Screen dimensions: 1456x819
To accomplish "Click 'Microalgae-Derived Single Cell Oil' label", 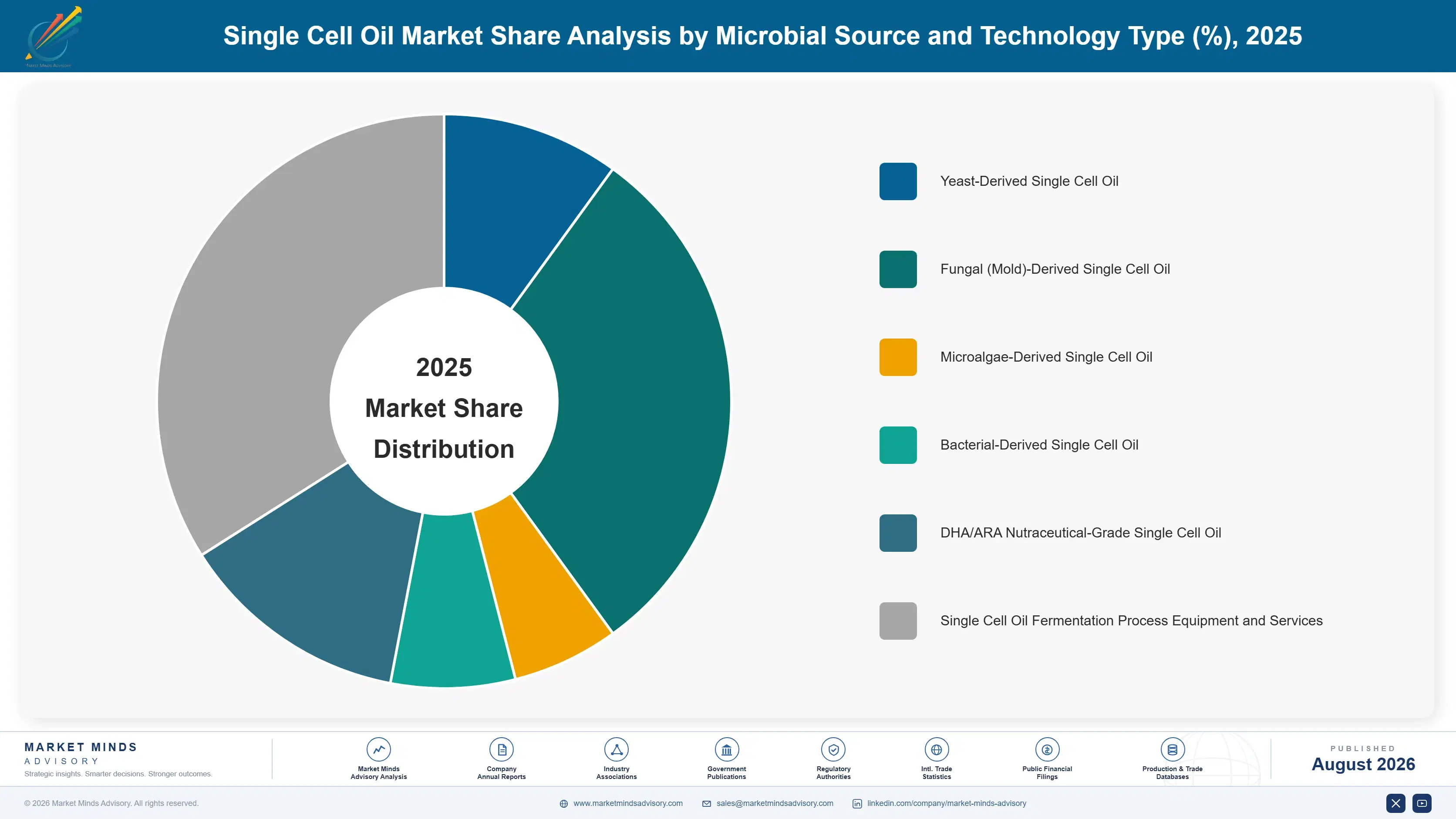I will click(x=1046, y=357).
